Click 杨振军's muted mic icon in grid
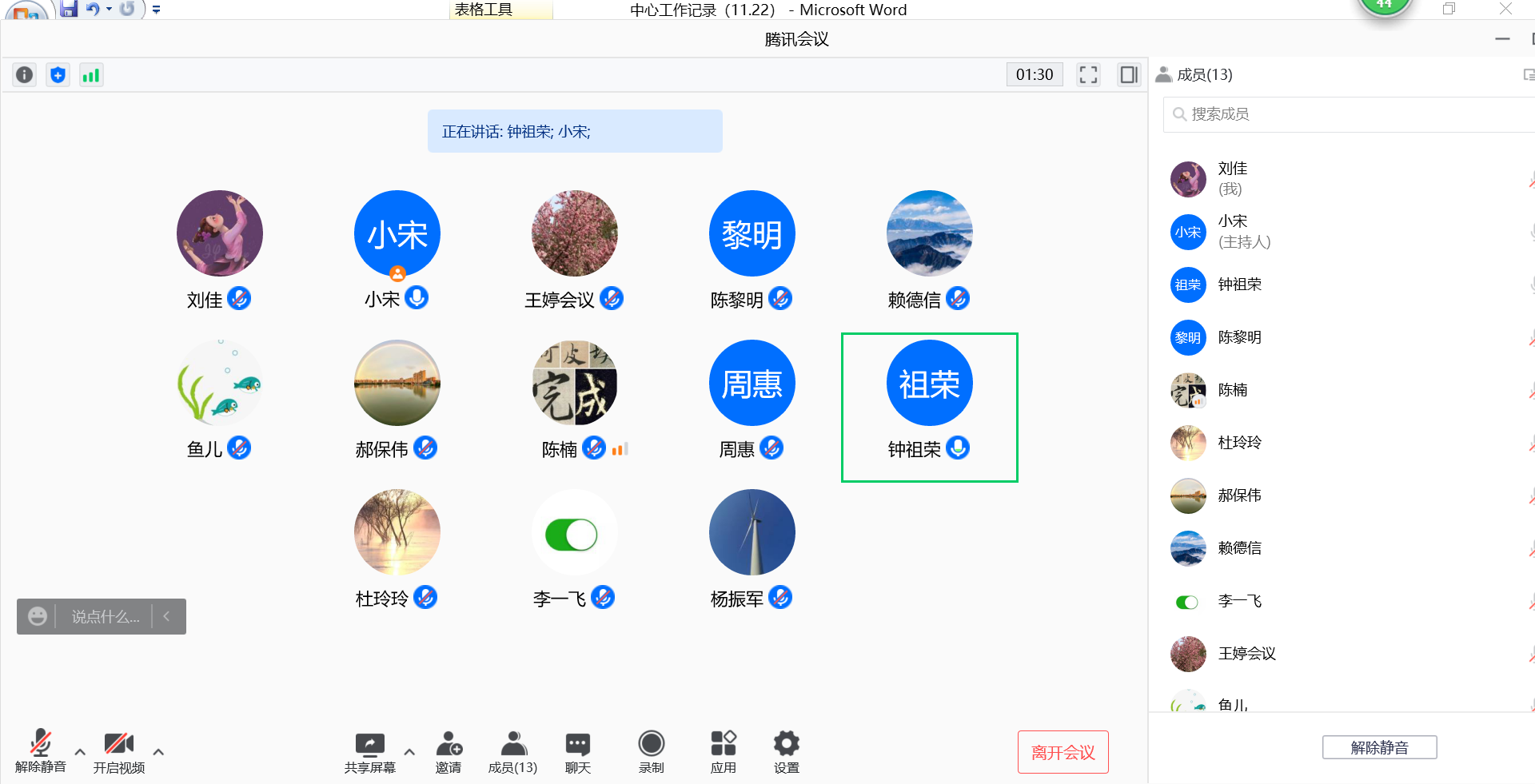The image size is (1535, 784). (780, 598)
